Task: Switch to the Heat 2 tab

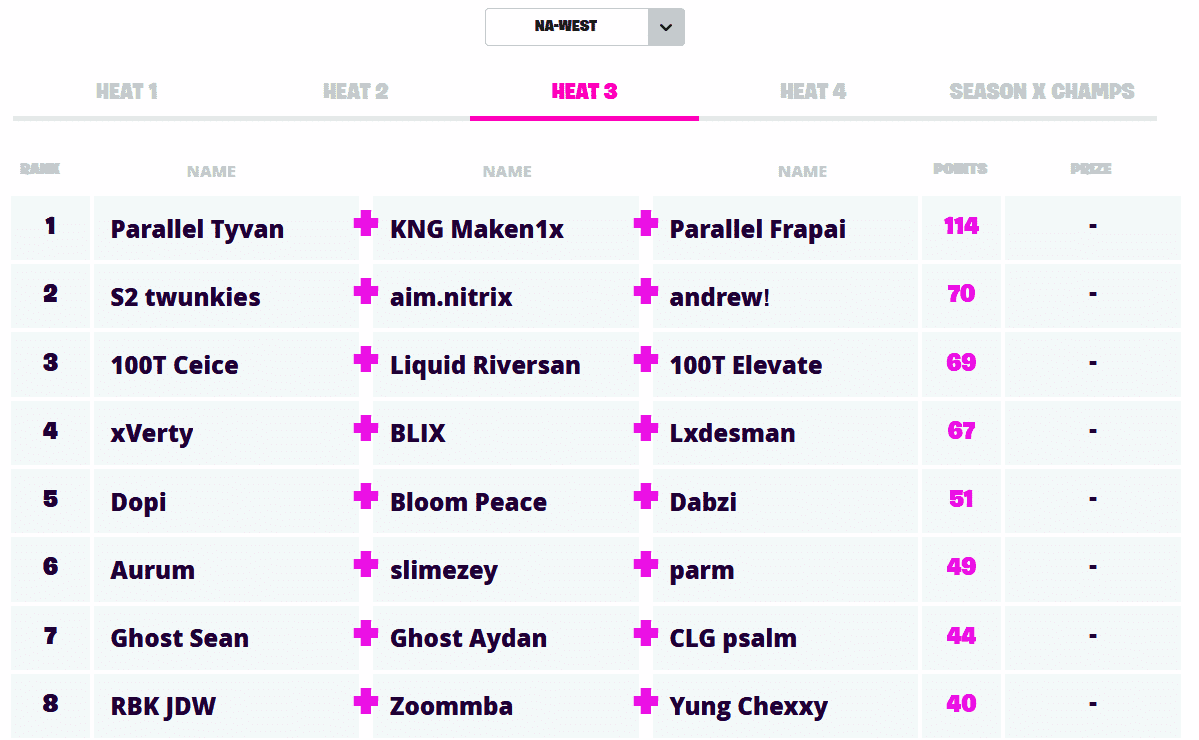Action: pyautogui.click(x=355, y=92)
